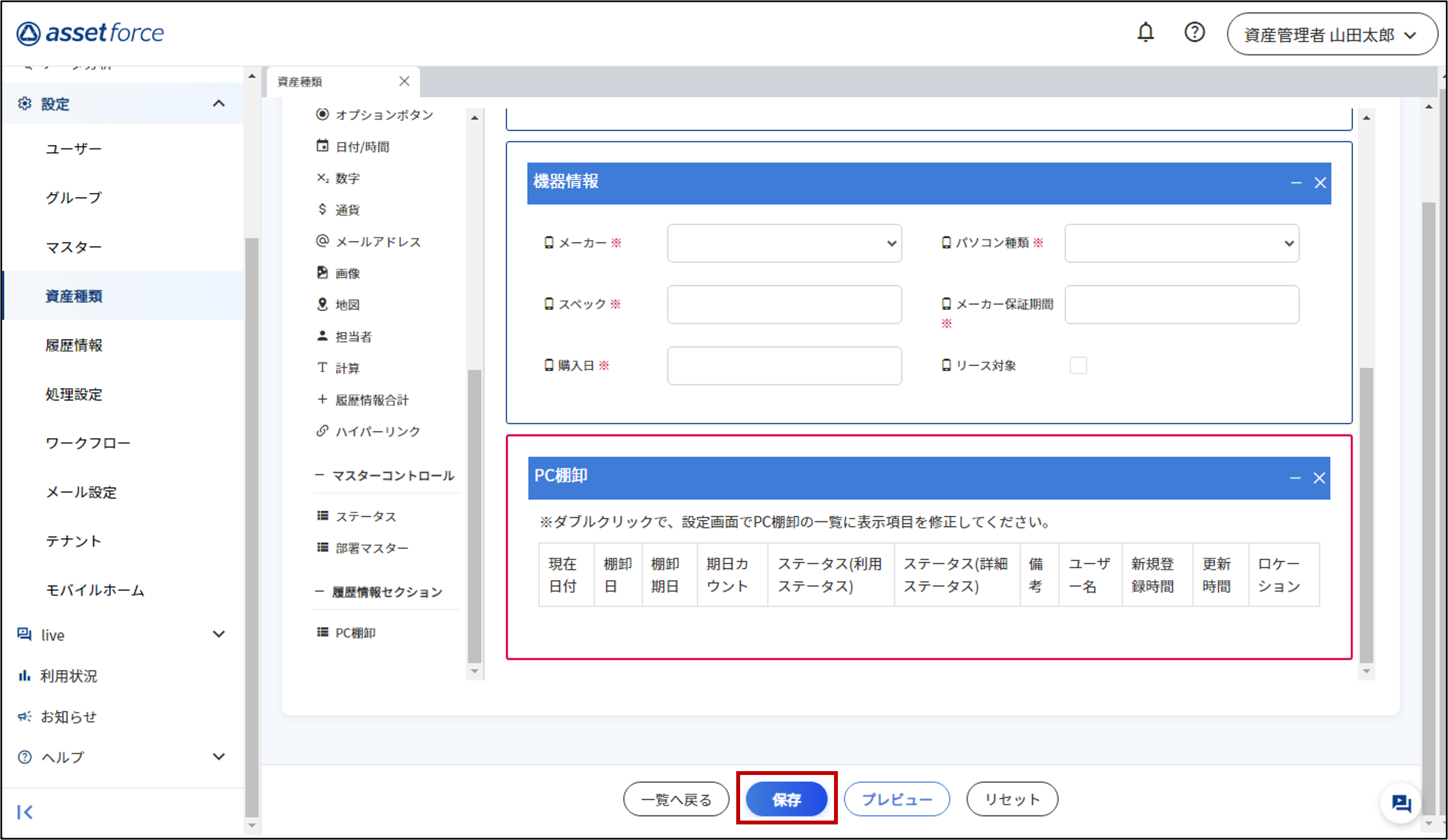Open the notifications bell

pyautogui.click(x=1145, y=32)
